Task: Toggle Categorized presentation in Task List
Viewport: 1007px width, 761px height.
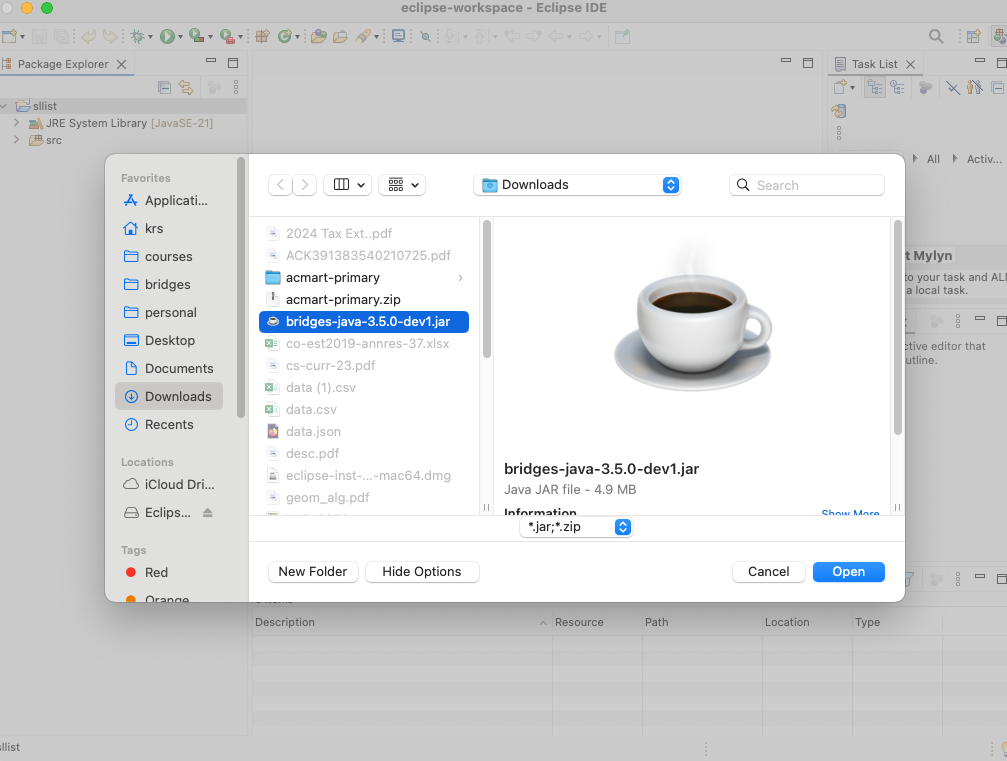Action: coord(875,87)
